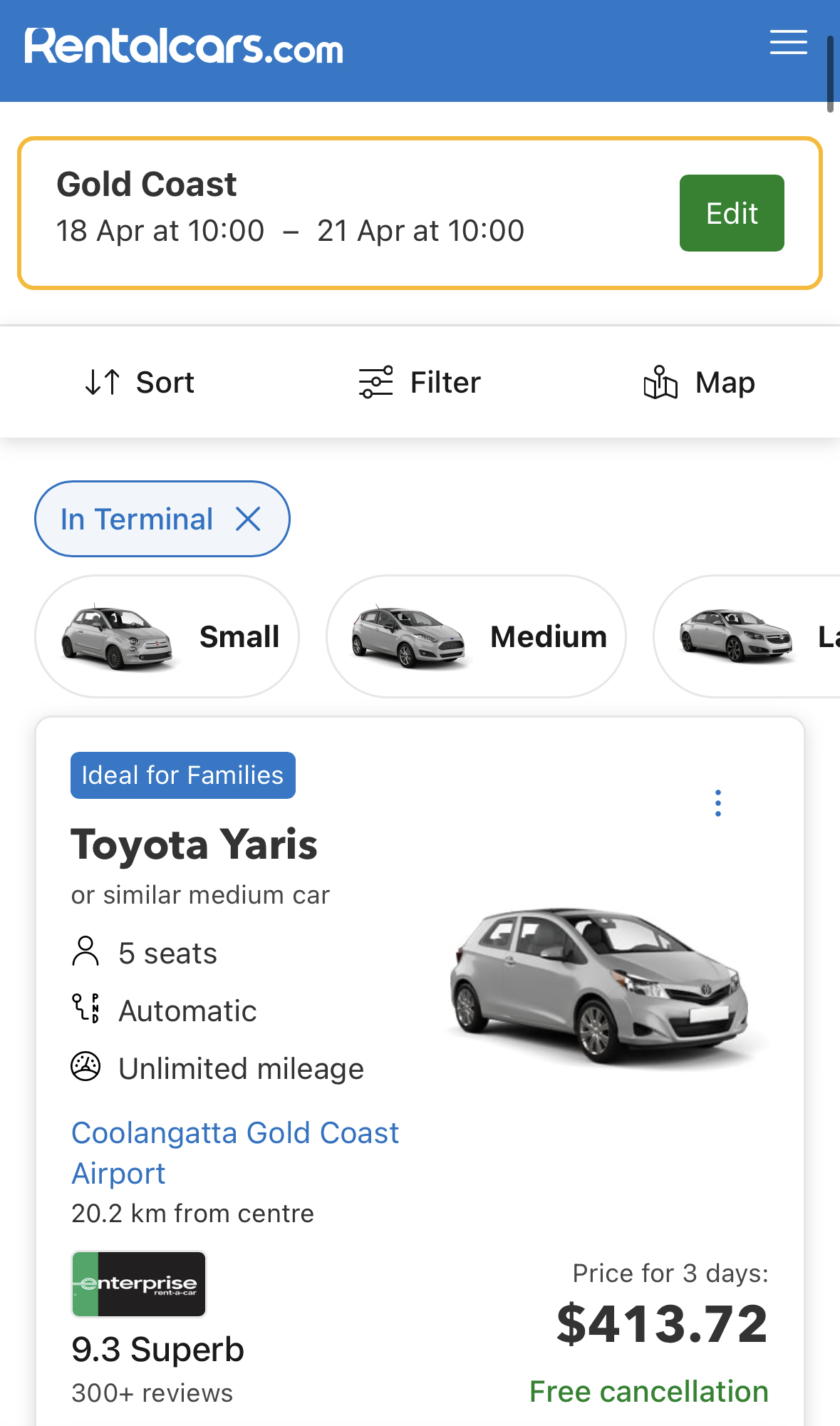This screenshot has width=840, height=1426.
Task: Open Coolangatta Gold Coast Airport location link
Action: point(235,1152)
